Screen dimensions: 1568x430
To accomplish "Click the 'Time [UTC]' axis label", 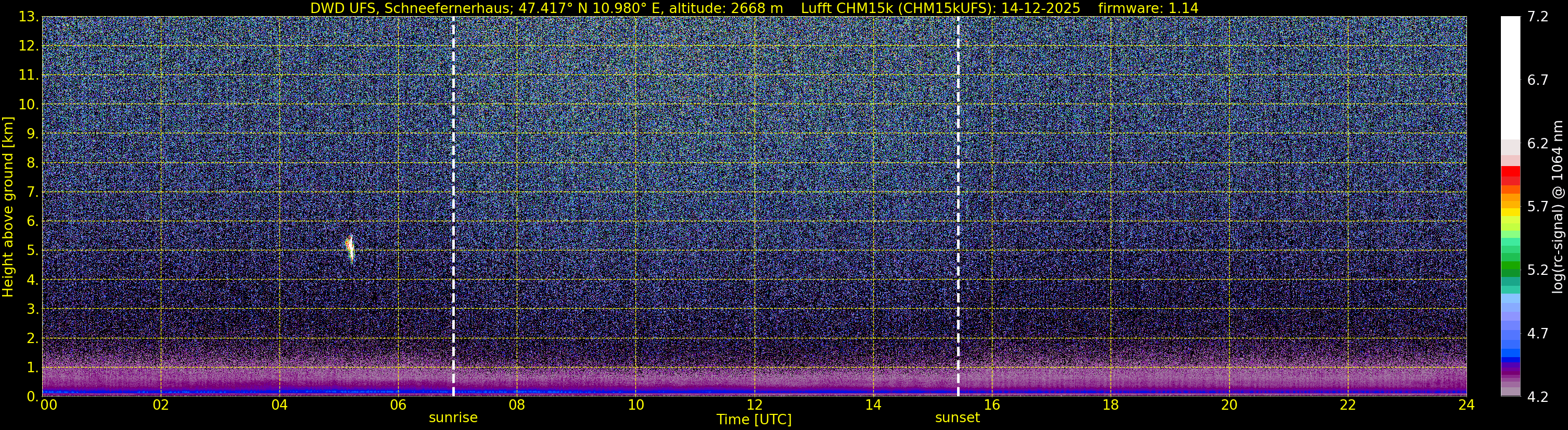I will [754, 420].
